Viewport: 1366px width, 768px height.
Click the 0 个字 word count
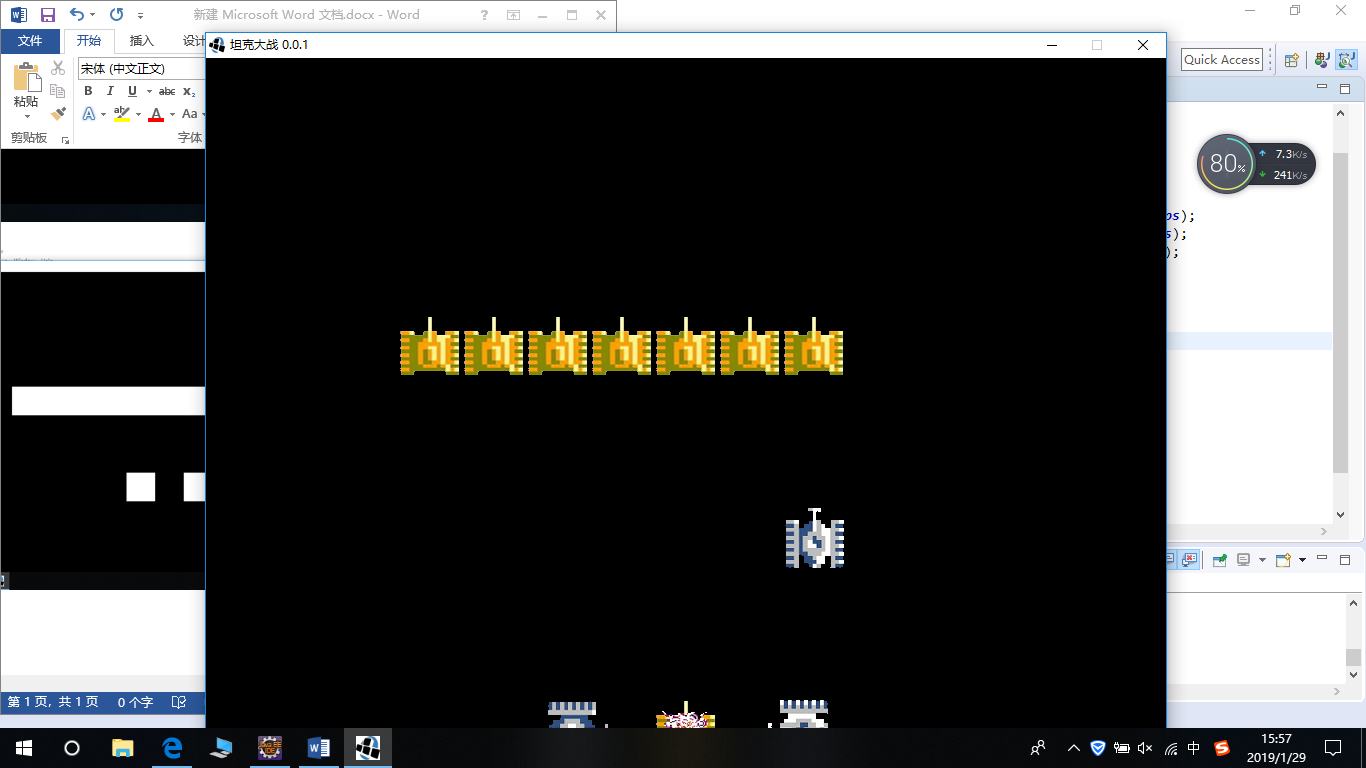(135, 702)
